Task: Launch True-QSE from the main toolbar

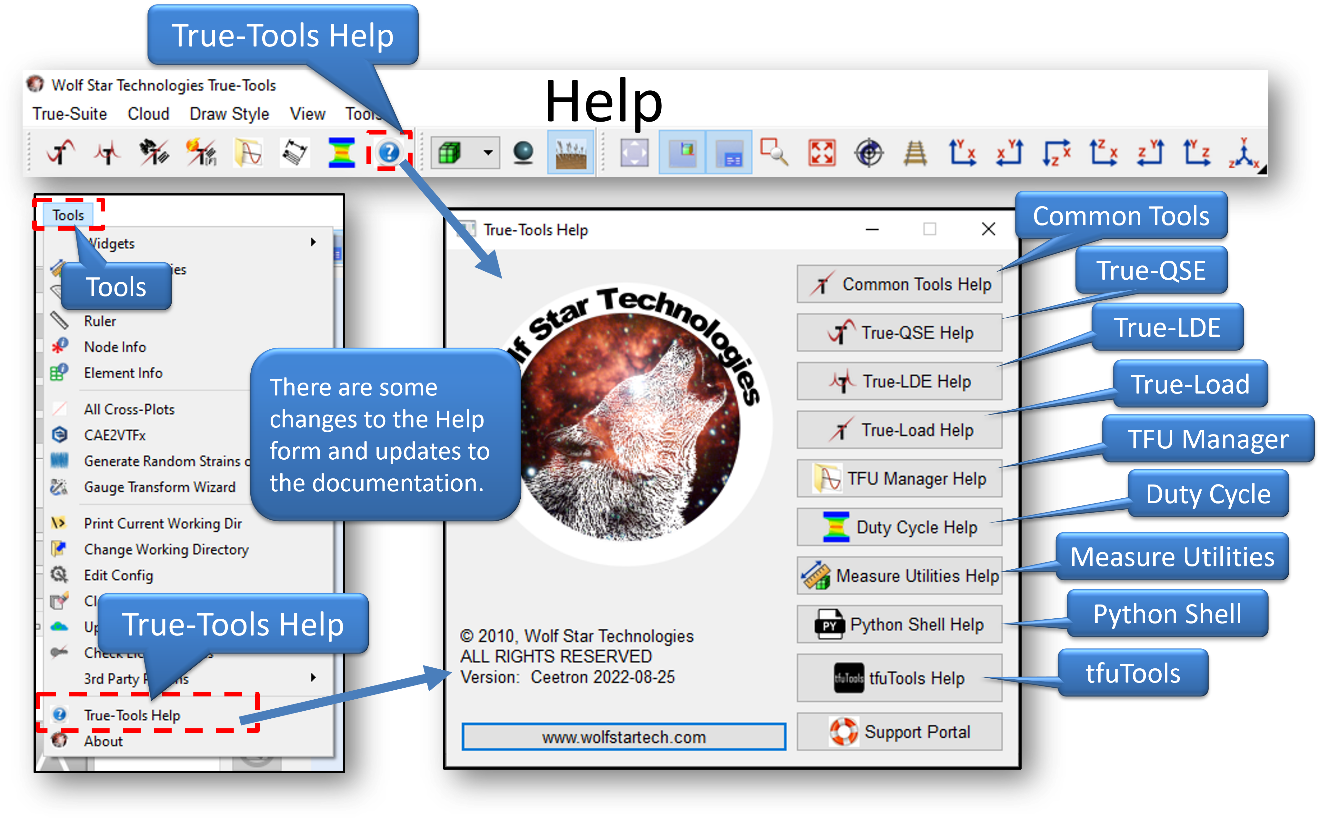Action: point(61,153)
